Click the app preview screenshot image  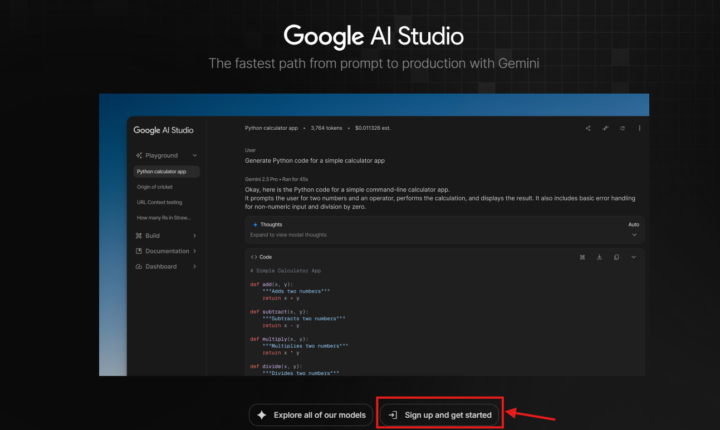[374, 235]
